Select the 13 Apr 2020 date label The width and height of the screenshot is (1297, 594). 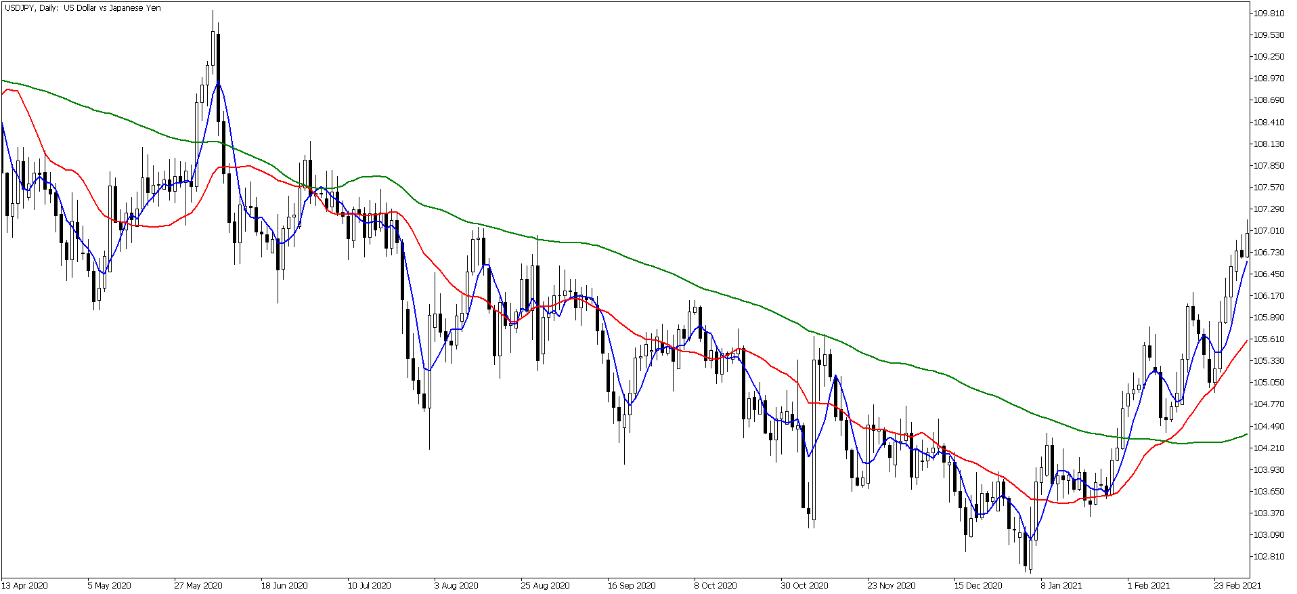pyautogui.click(x=24, y=584)
